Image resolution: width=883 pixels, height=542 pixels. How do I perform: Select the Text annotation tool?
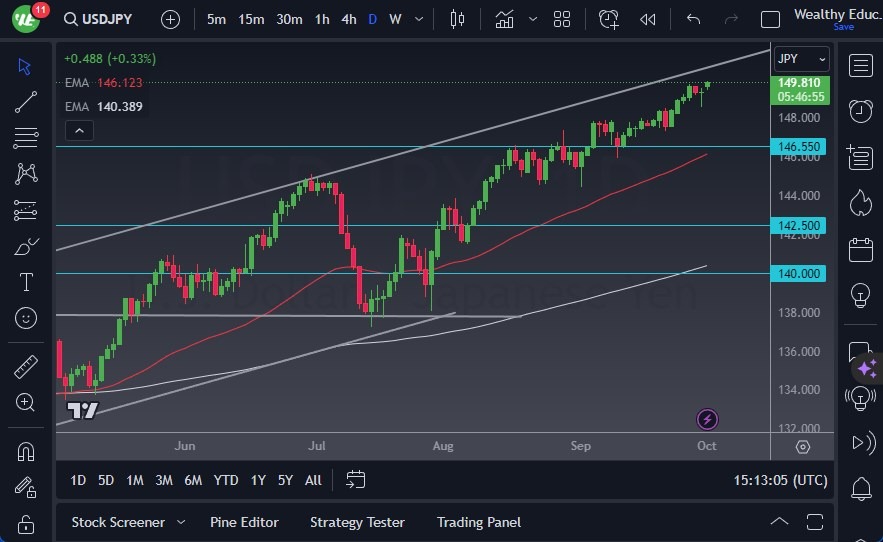(26, 282)
